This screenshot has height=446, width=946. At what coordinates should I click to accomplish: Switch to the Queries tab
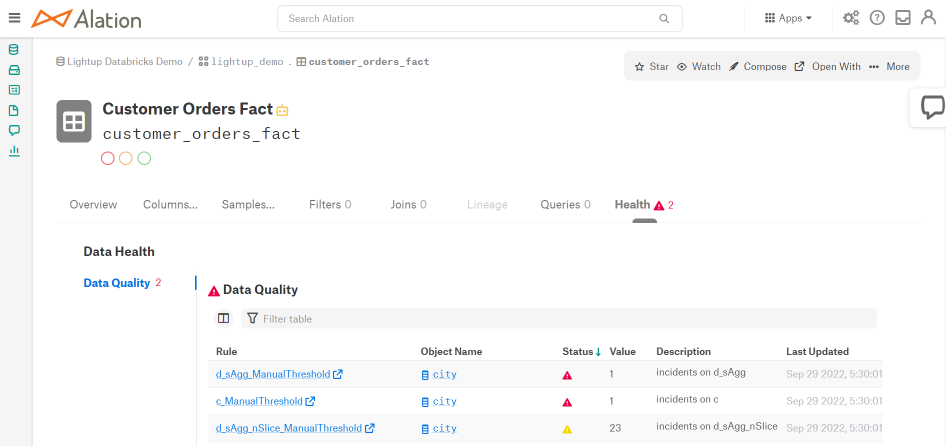point(565,205)
